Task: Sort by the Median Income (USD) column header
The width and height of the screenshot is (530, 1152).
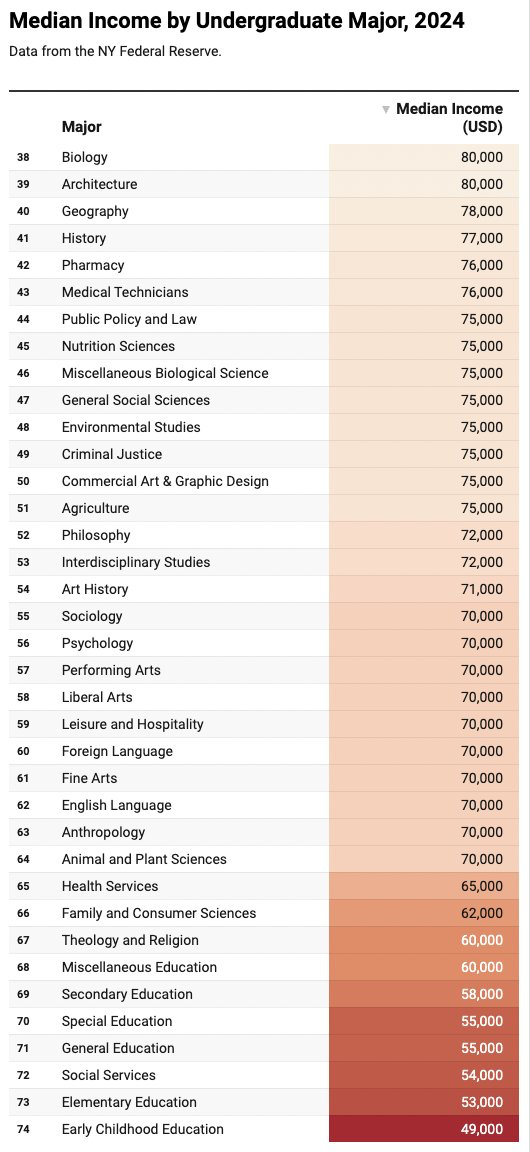Action: point(449,118)
